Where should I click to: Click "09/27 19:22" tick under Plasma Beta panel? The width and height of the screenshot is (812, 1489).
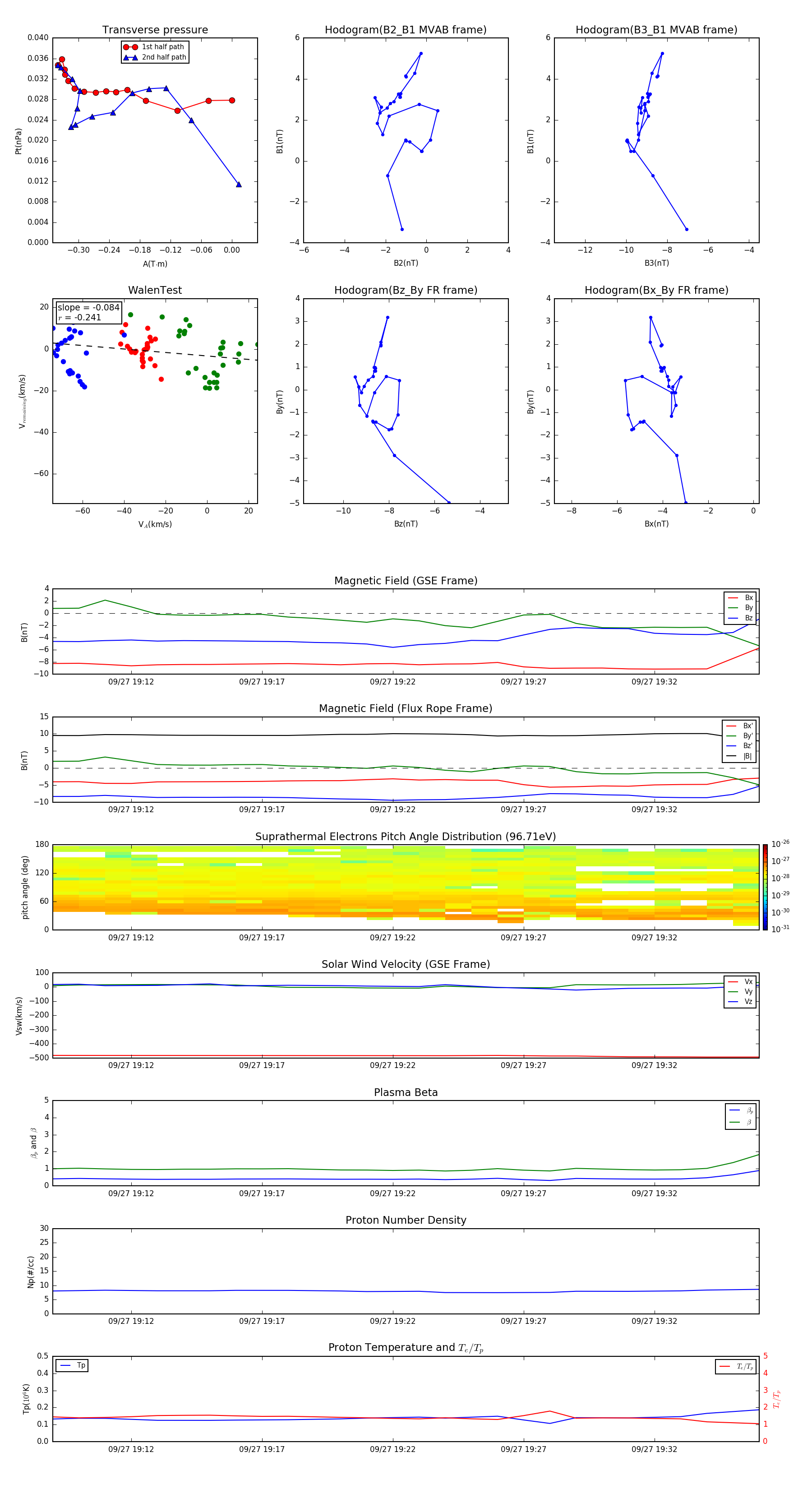click(x=392, y=1193)
